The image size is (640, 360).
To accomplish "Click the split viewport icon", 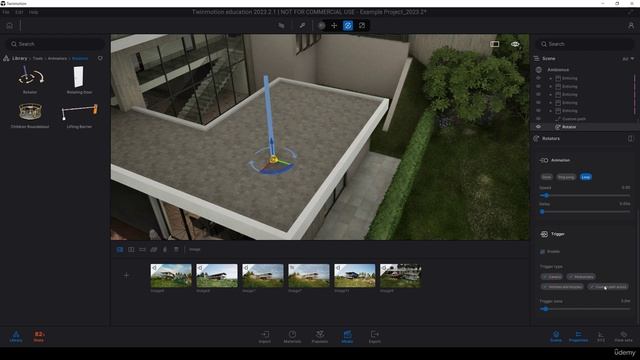I will click(x=495, y=44).
